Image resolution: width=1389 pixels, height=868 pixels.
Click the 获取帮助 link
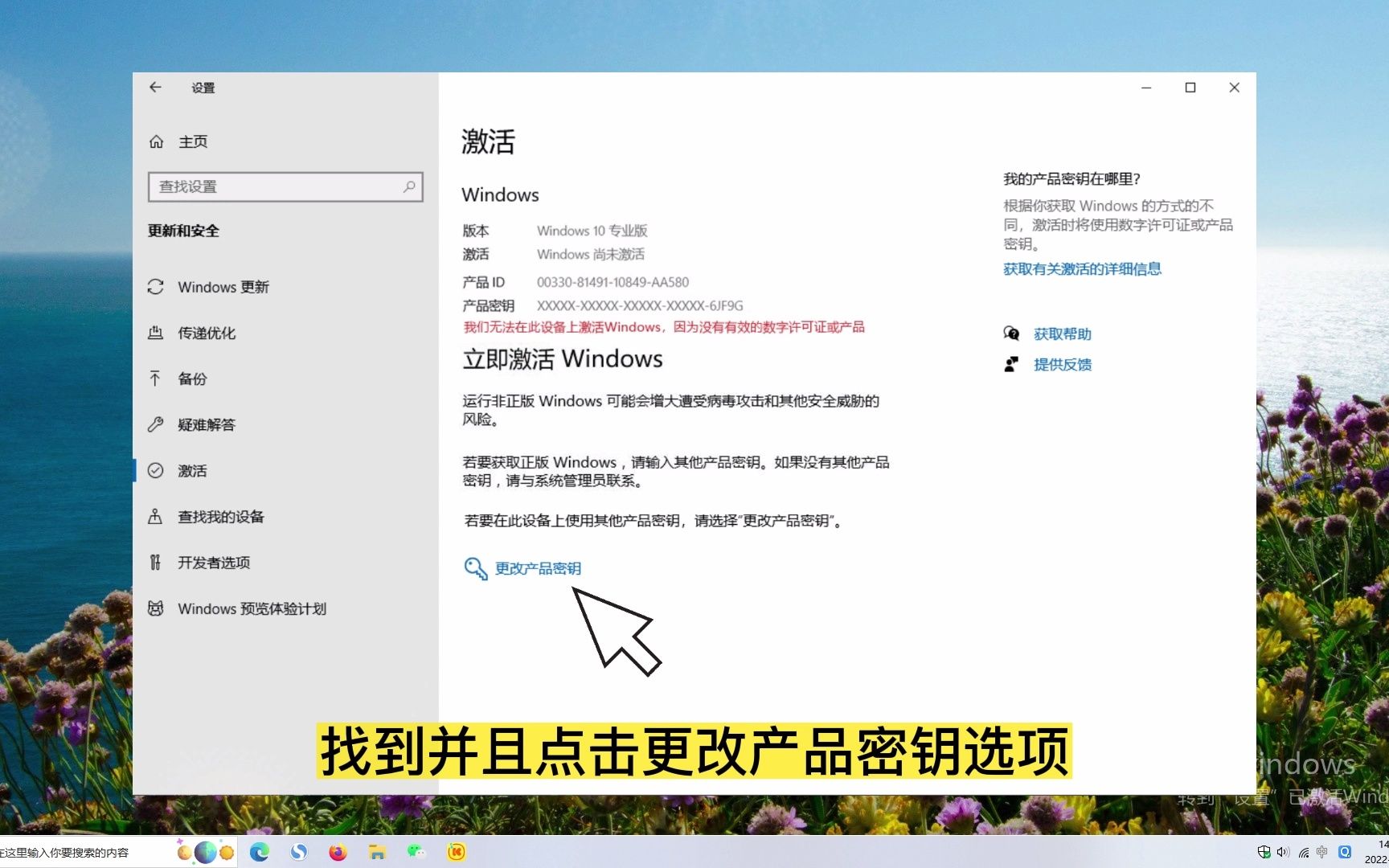pos(1062,334)
